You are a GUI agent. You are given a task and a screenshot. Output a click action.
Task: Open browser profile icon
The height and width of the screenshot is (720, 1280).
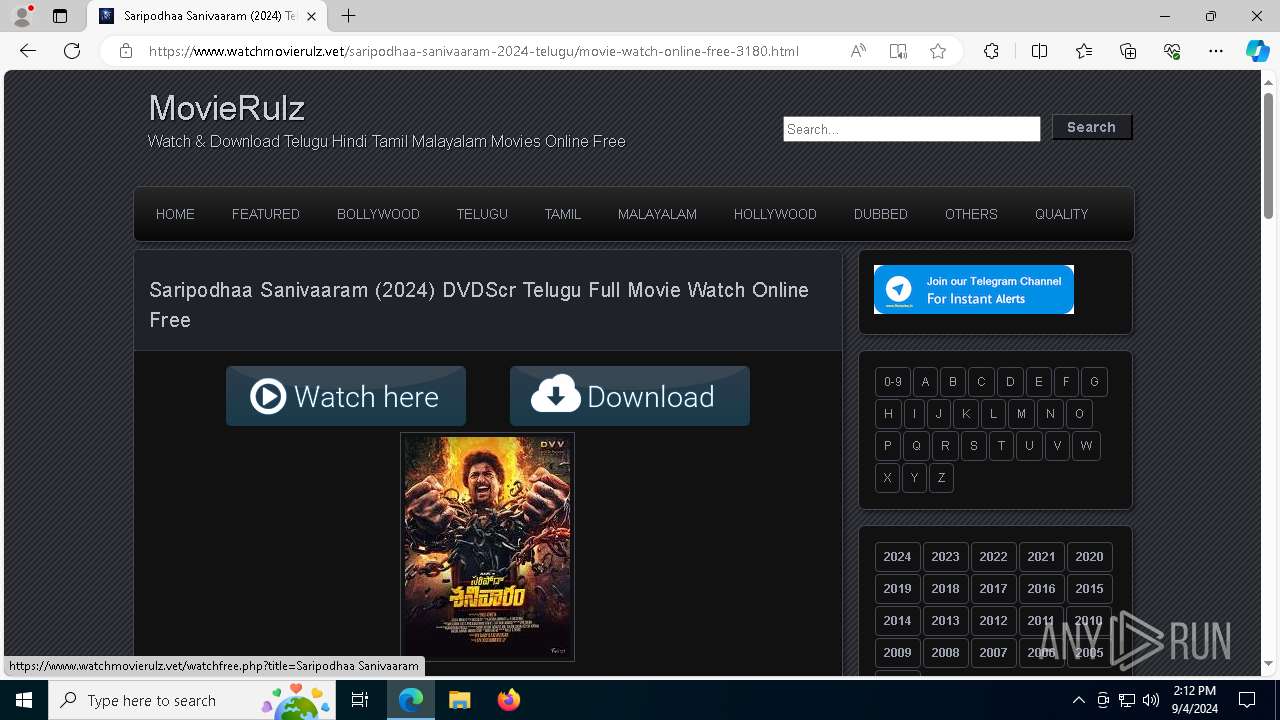[x=22, y=16]
